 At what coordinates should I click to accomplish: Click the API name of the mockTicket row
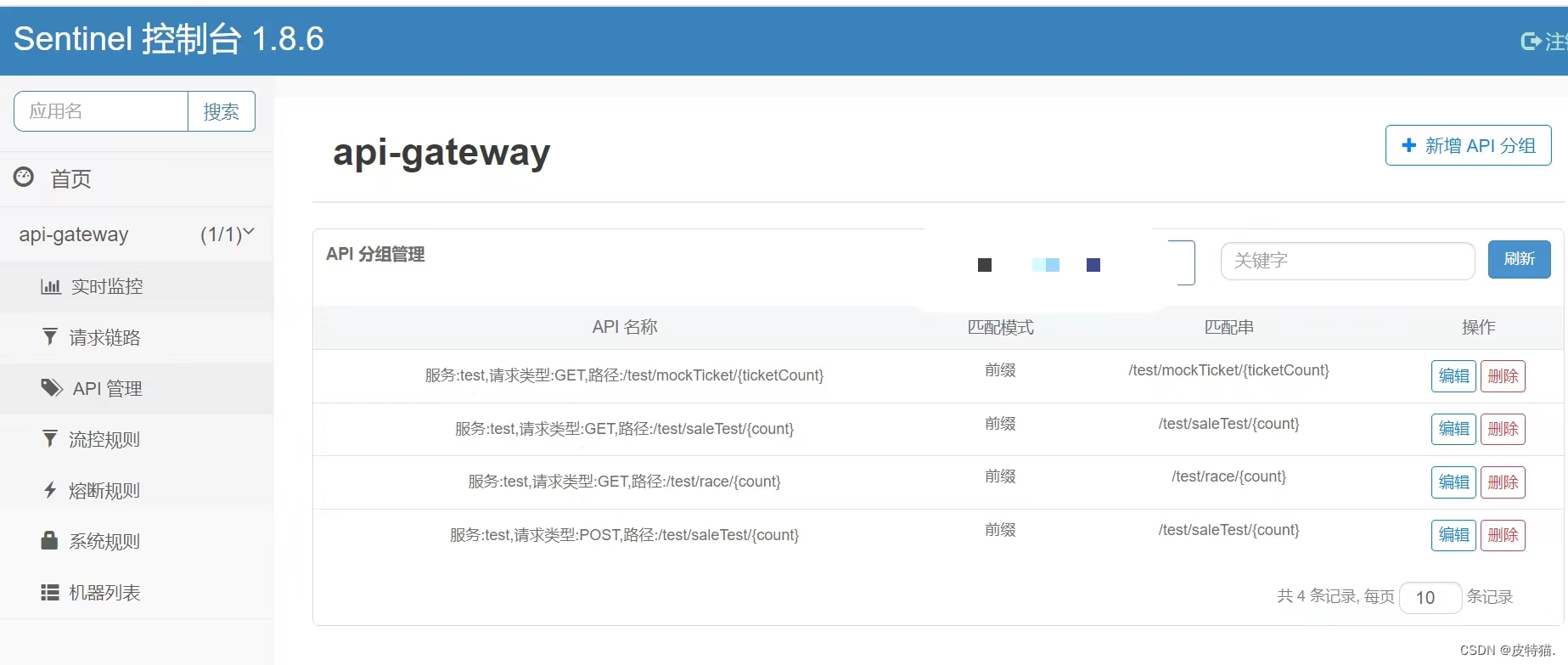coord(624,375)
